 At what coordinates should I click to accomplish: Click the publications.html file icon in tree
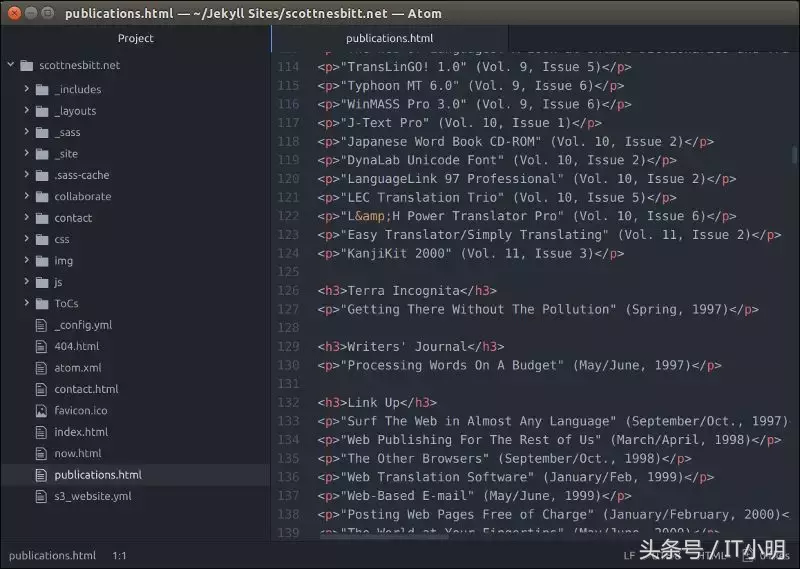41,475
